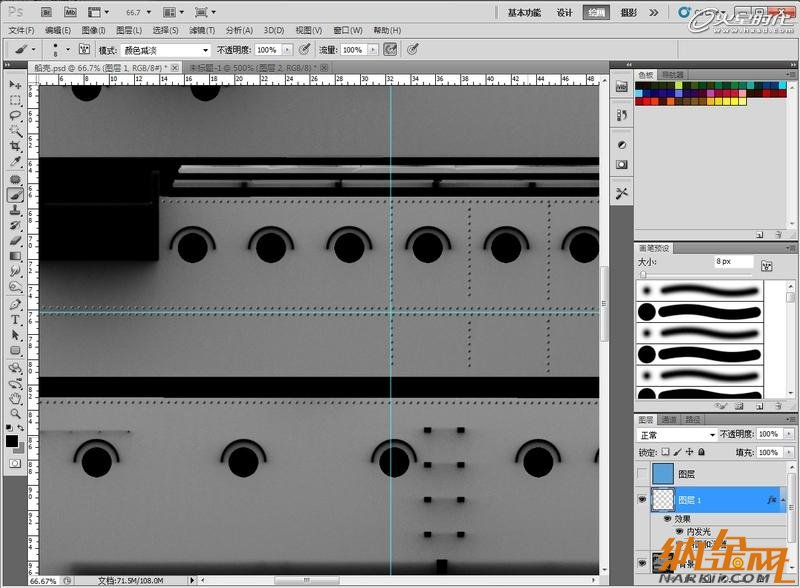The height and width of the screenshot is (588, 800).
Task: Open the 窗口(W) menu
Action: [348, 31]
